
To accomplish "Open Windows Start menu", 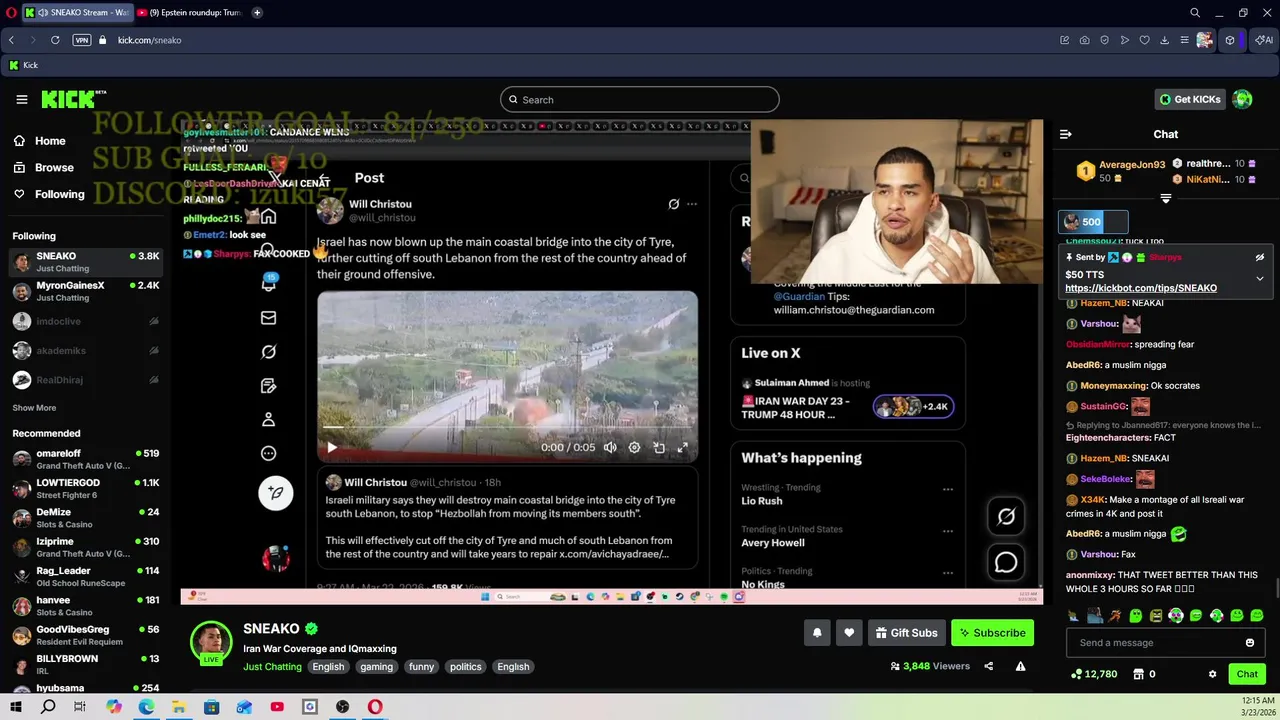I will [17, 707].
